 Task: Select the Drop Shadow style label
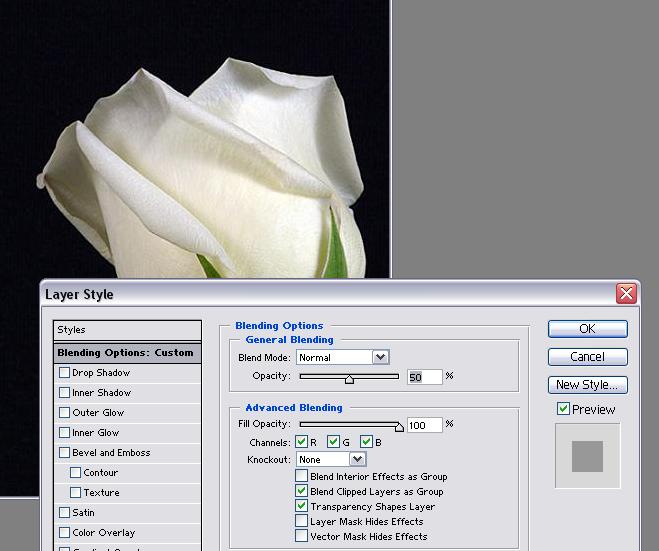coord(101,373)
